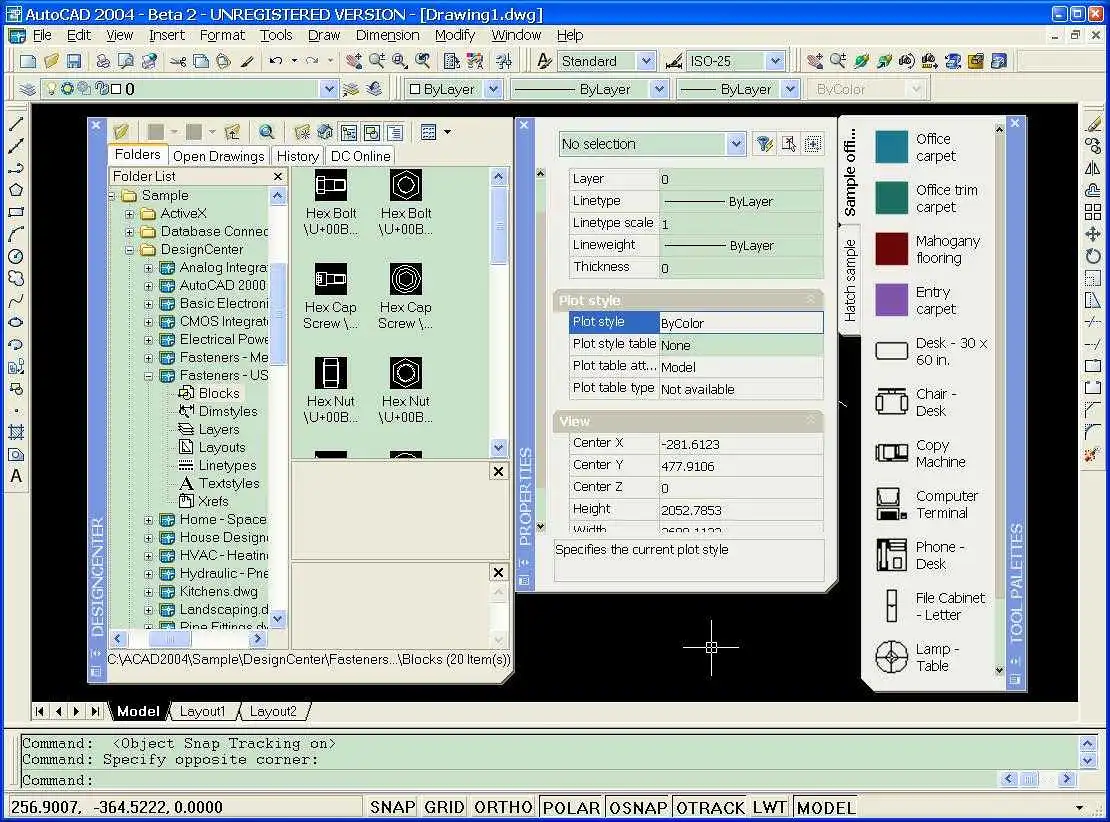Open the No selection dropdown

click(736, 144)
